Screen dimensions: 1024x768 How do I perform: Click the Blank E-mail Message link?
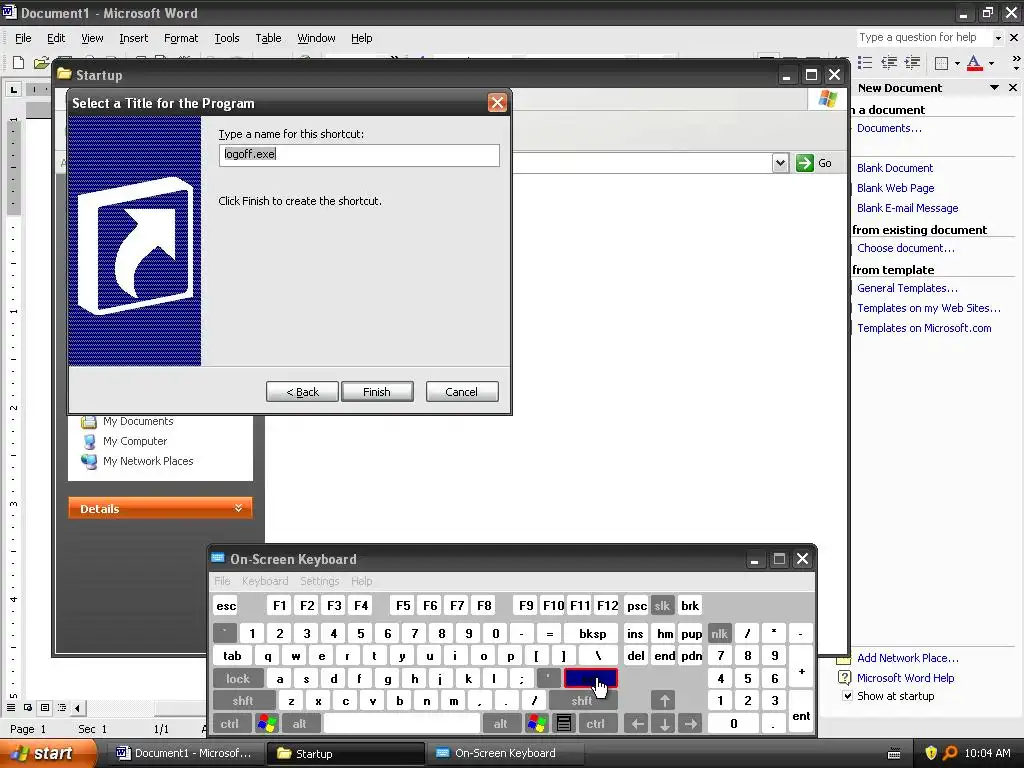click(907, 208)
